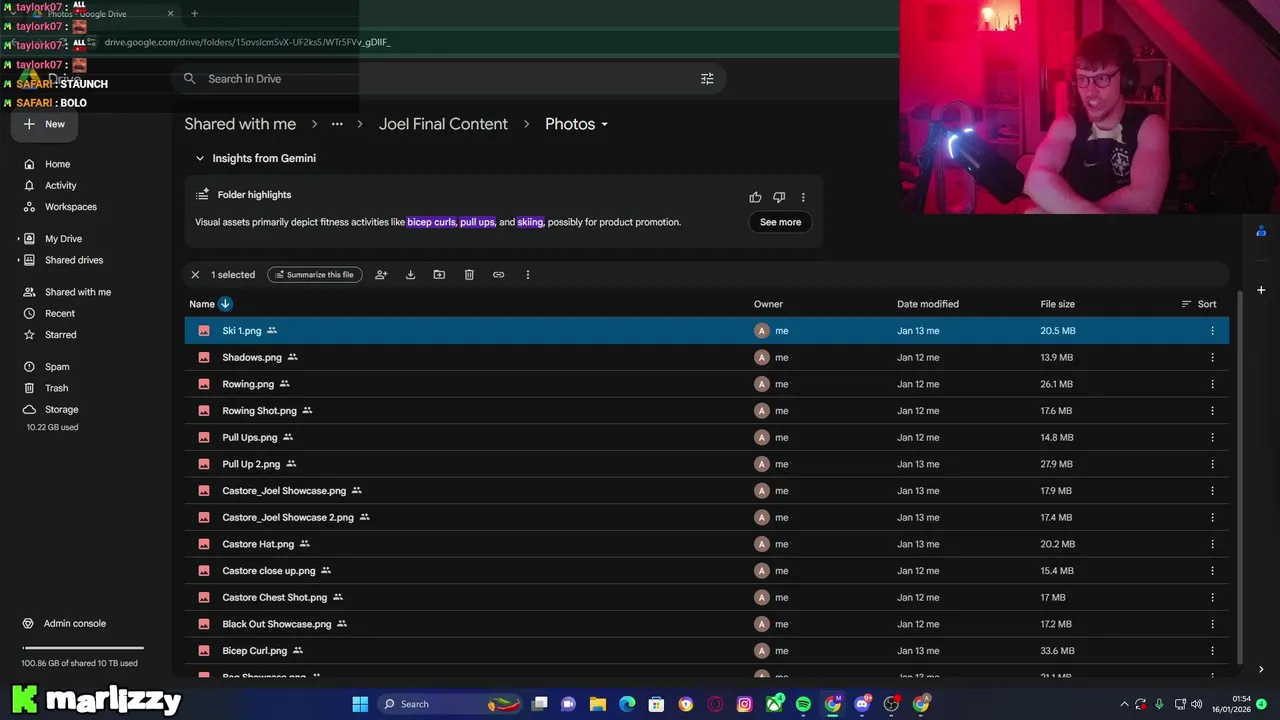This screenshot has width=1280, height=720.
Task: Open Starred items
Action: pos(60,335)
